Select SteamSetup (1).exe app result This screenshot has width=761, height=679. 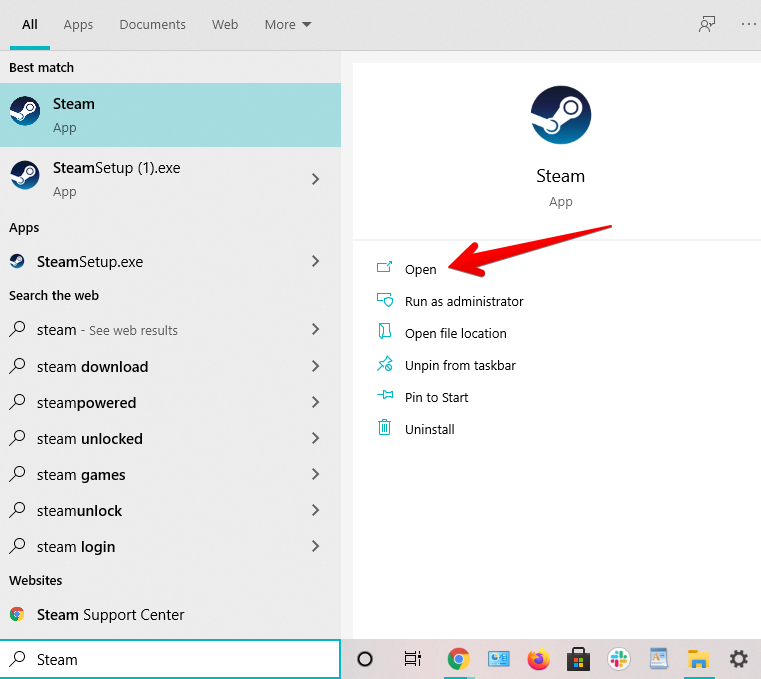tap(170, 179)
